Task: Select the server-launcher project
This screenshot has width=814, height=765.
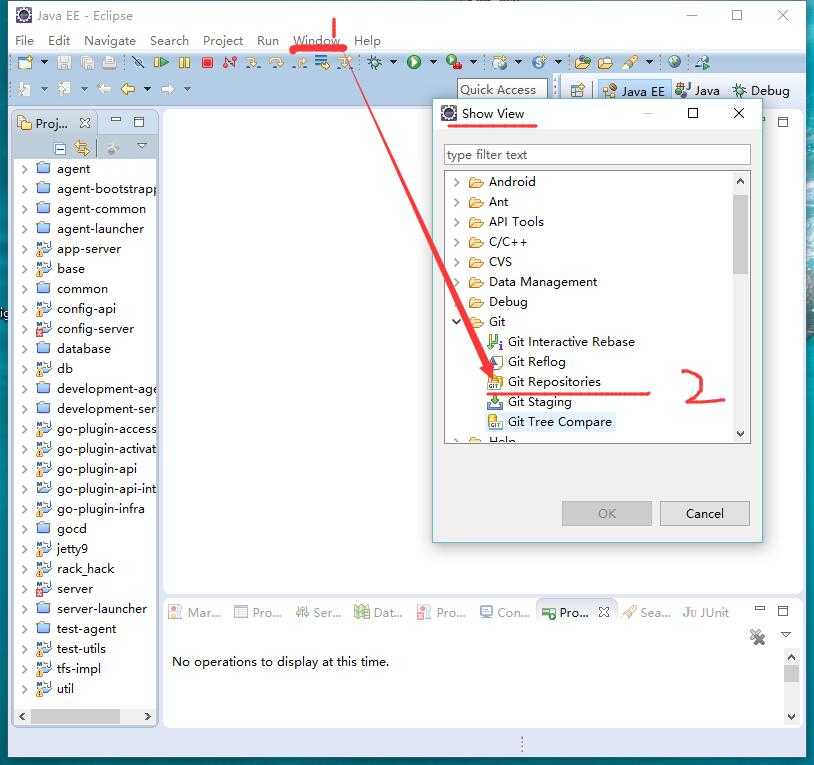Action: (x=102, y=609)
